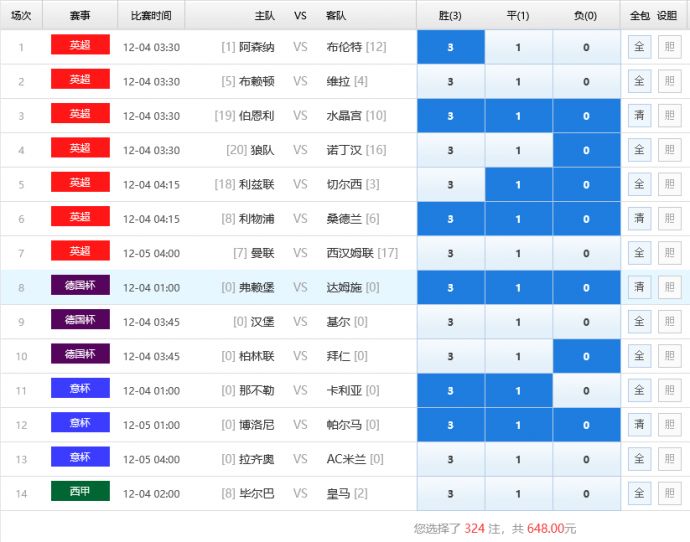Click the 全包 column header
This screenshot has width=690, height=542.
click(639, 15)
